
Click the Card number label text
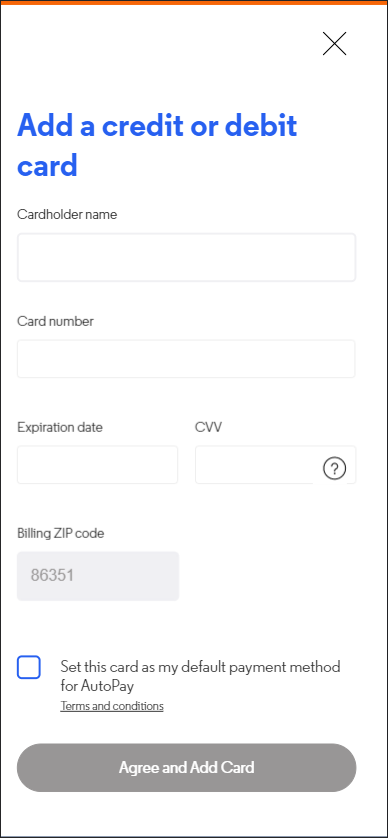[x=55, y=321]
